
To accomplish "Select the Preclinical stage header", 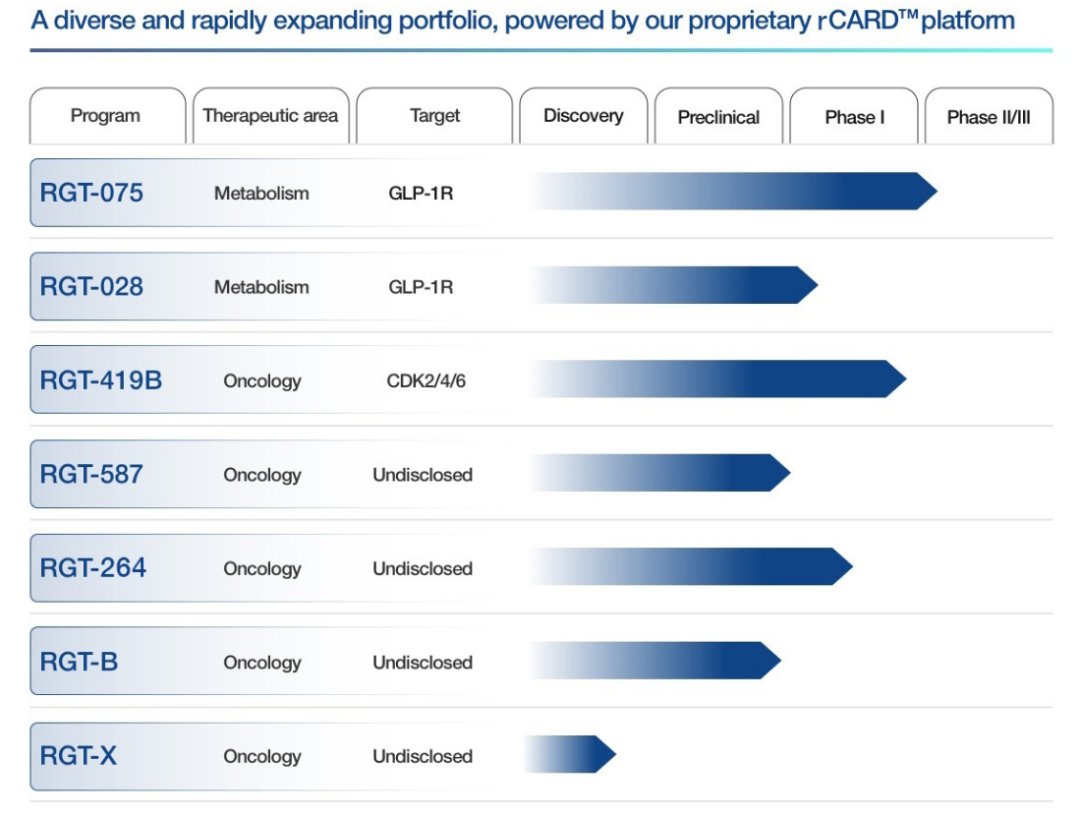I will tap(718, 116).
